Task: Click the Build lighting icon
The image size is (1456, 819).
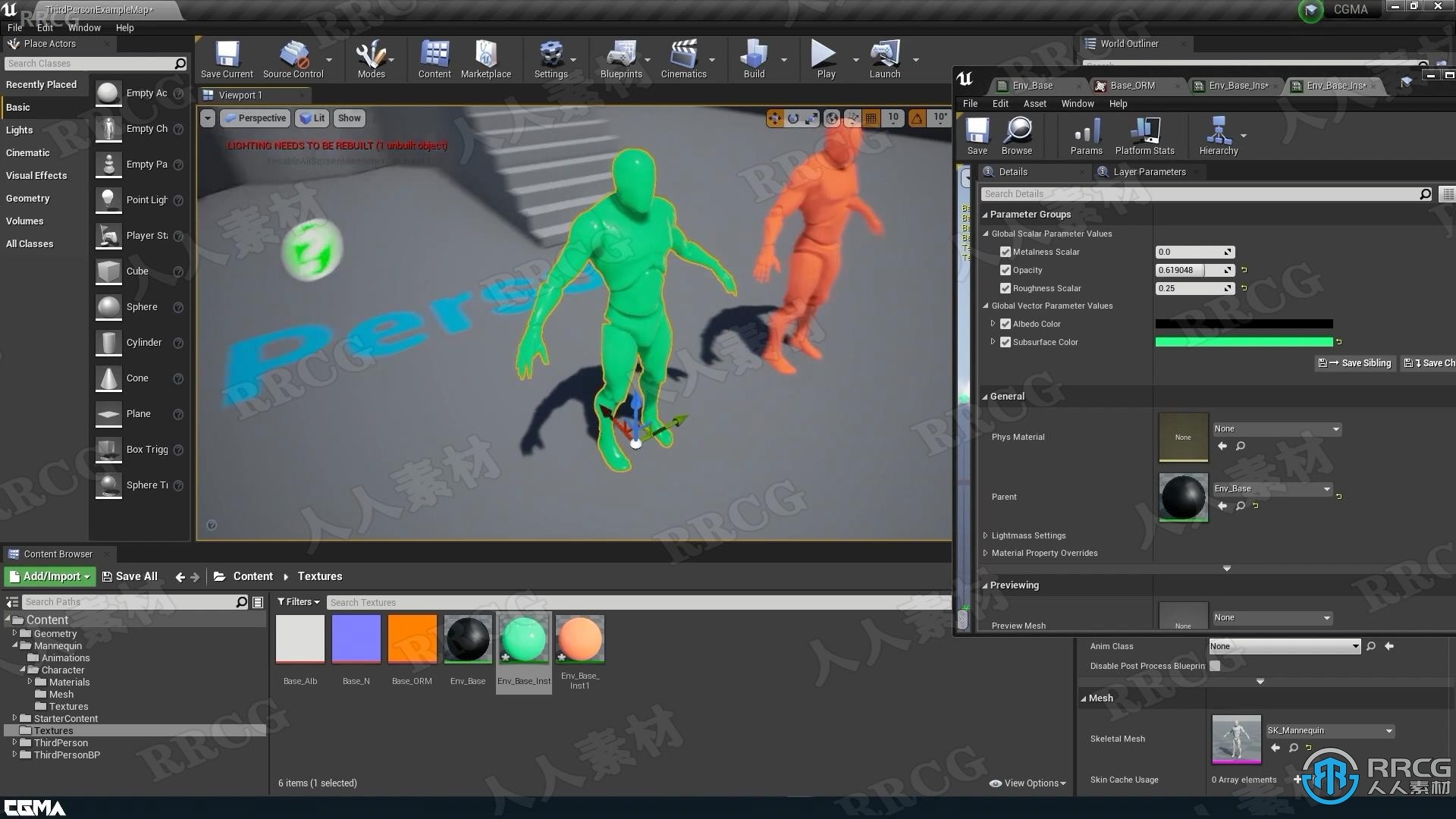Action: 753,55
